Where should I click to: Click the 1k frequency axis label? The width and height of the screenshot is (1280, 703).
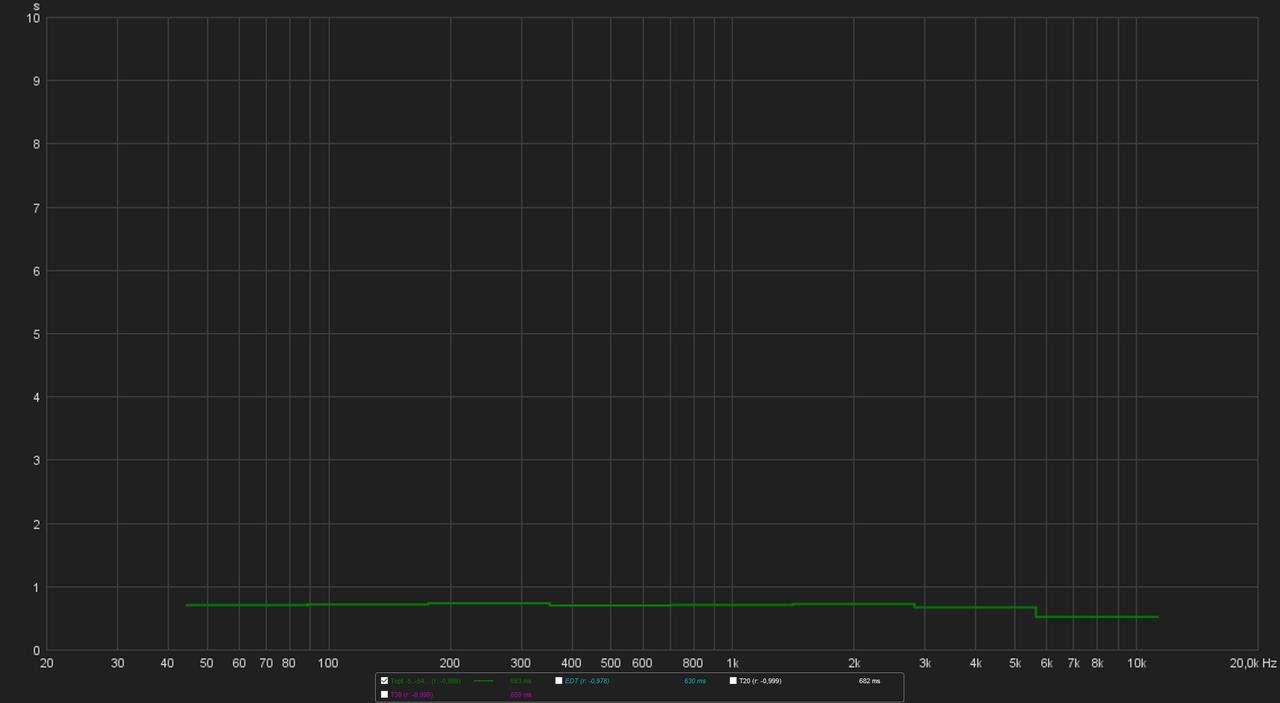pyautogui.click(x=732, y=663)
